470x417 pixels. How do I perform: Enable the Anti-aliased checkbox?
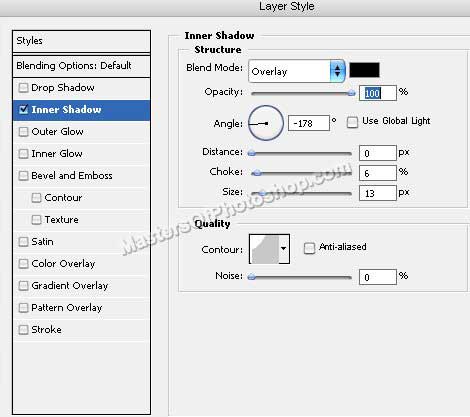(309, 248)
